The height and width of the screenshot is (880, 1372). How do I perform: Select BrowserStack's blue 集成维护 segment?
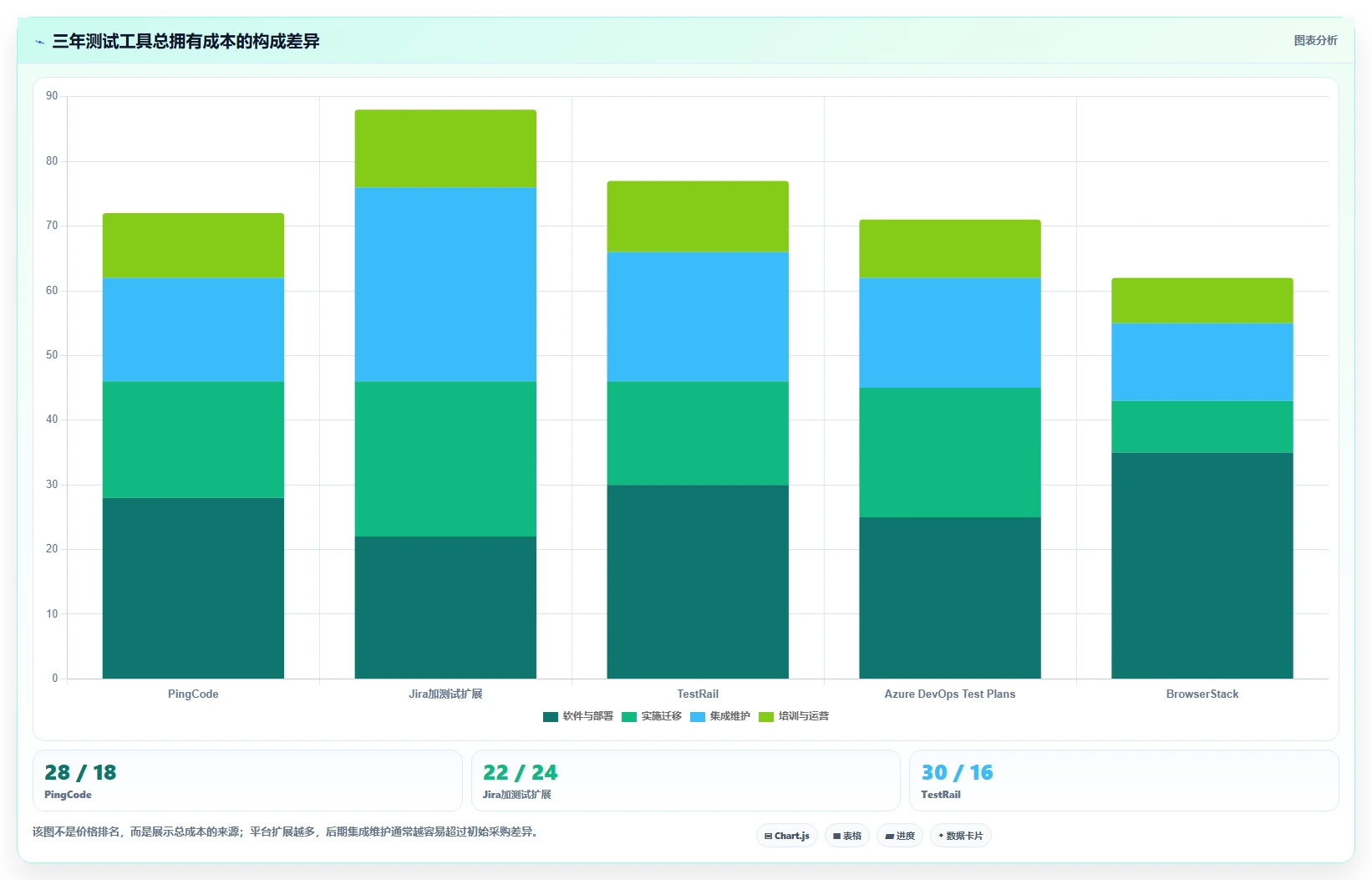(x=1202, y=363)
